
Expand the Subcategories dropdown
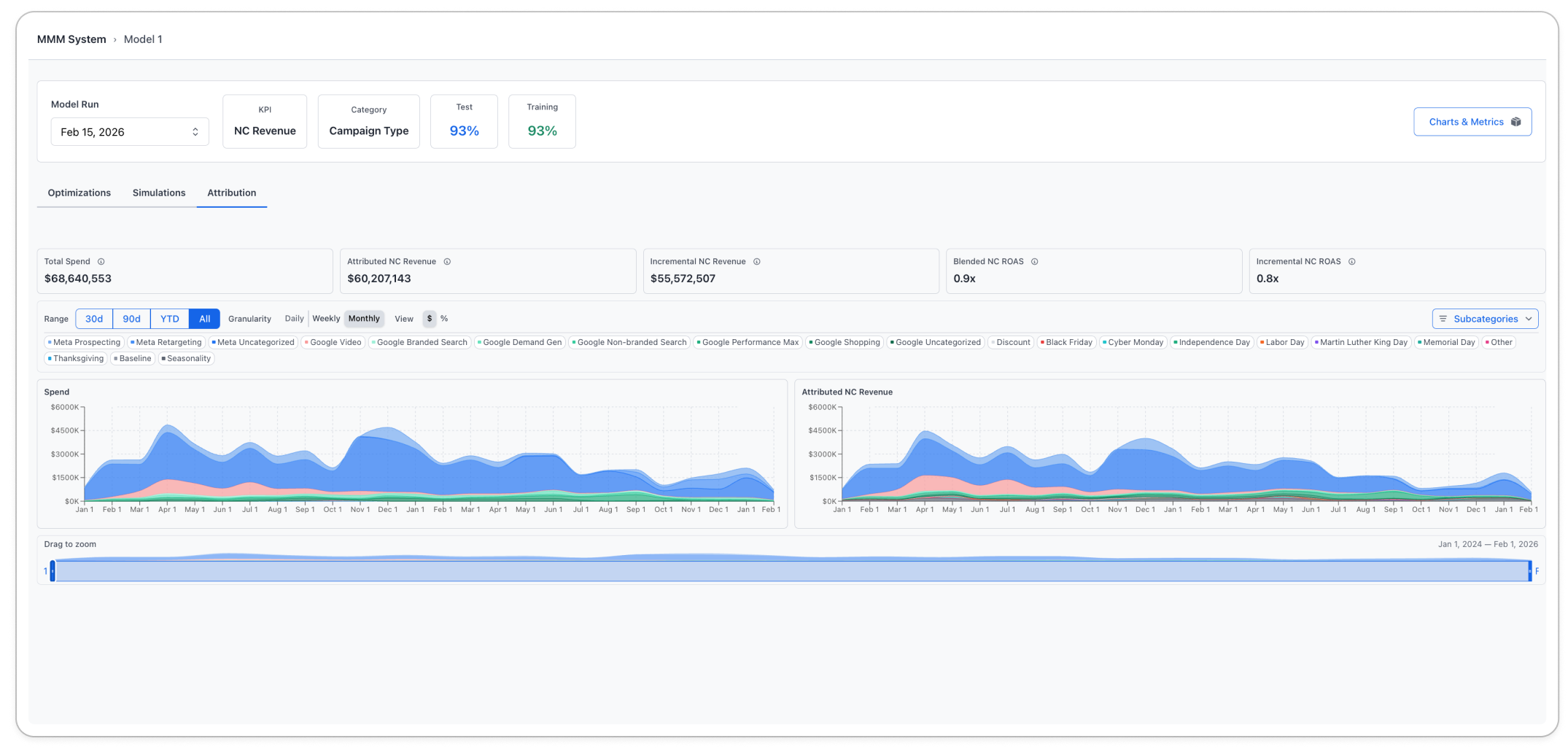1486,319
